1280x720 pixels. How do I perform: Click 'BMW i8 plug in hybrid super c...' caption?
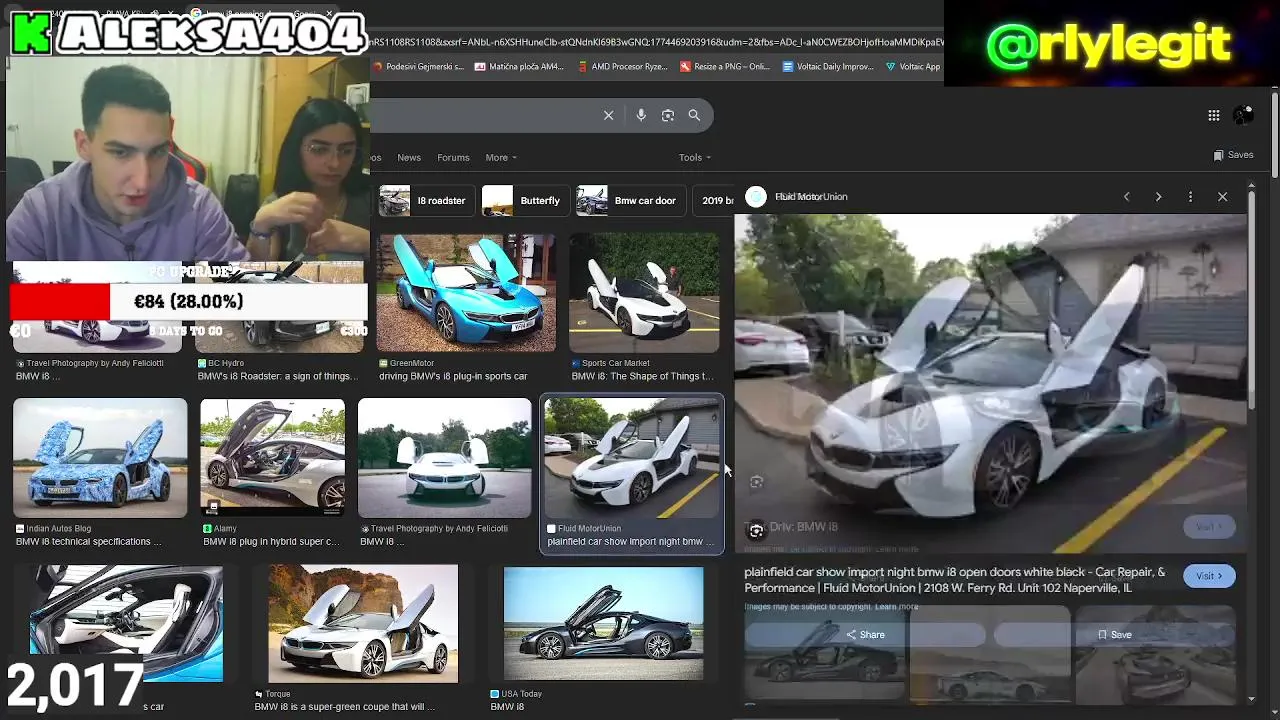271,541
